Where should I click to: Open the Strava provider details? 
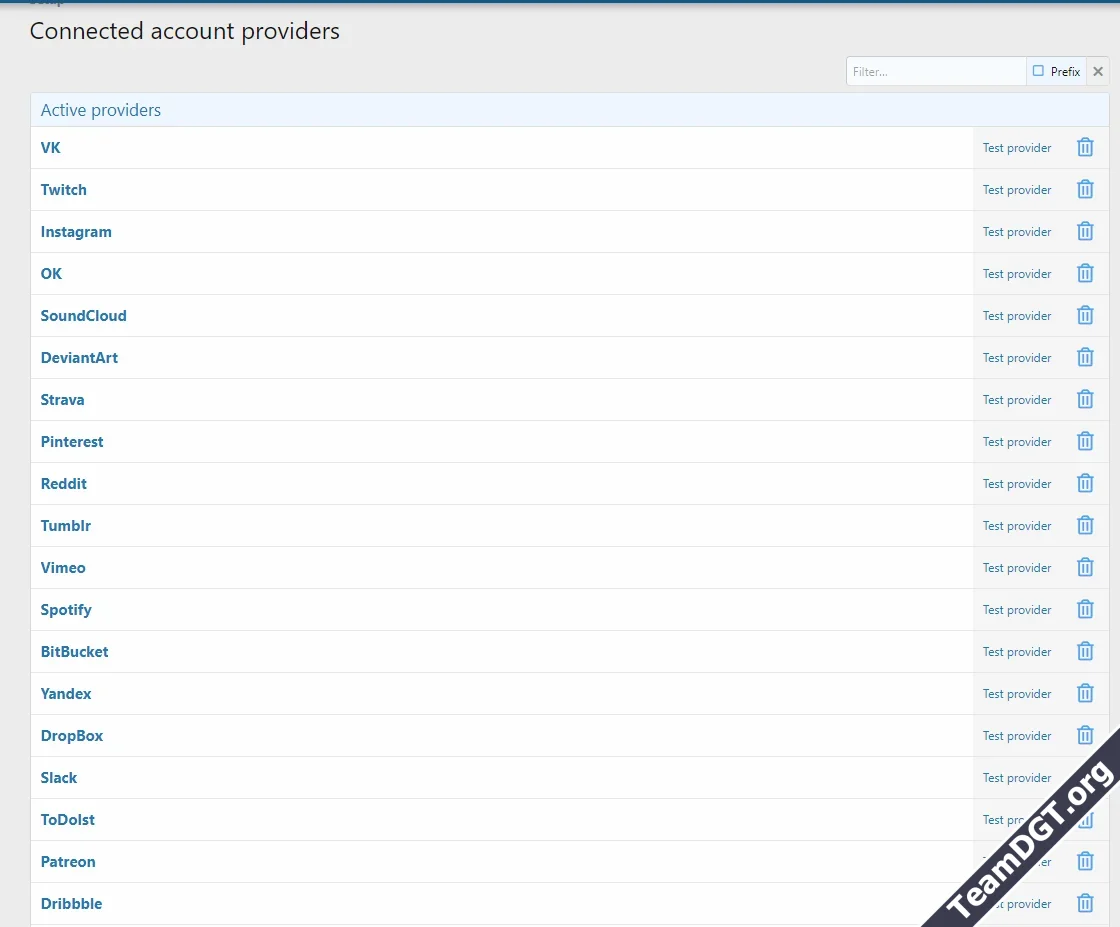point(62,399)
